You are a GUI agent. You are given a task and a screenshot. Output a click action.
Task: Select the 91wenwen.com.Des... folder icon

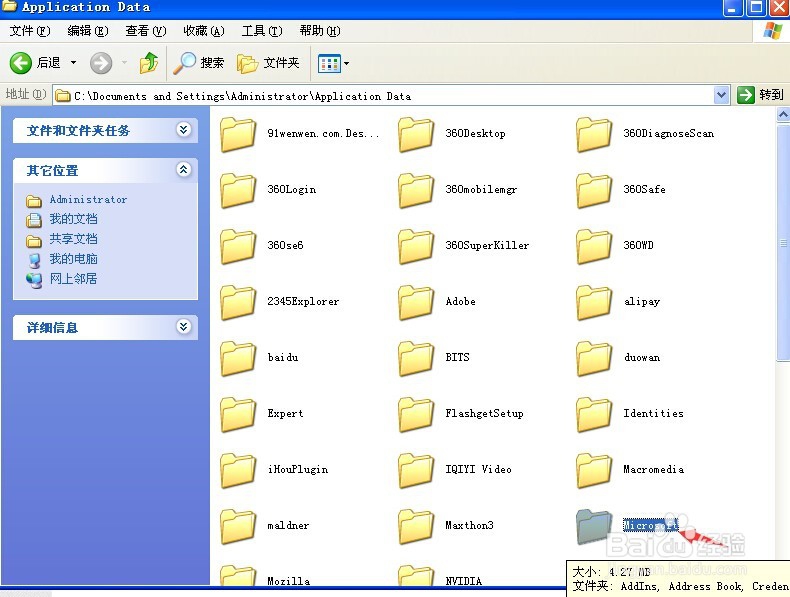point(238,134)
